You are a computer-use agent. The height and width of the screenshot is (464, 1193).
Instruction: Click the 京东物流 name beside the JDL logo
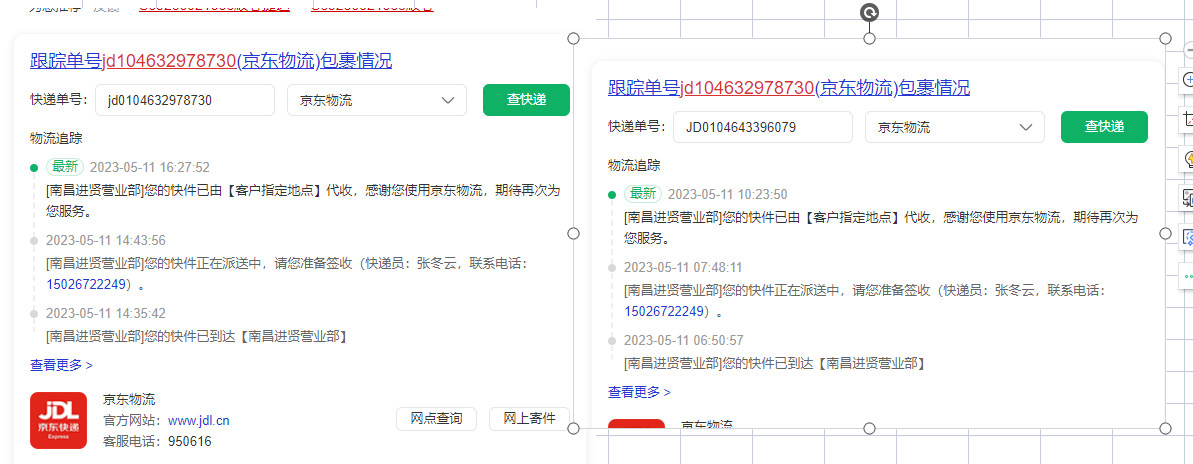[129, 399]
